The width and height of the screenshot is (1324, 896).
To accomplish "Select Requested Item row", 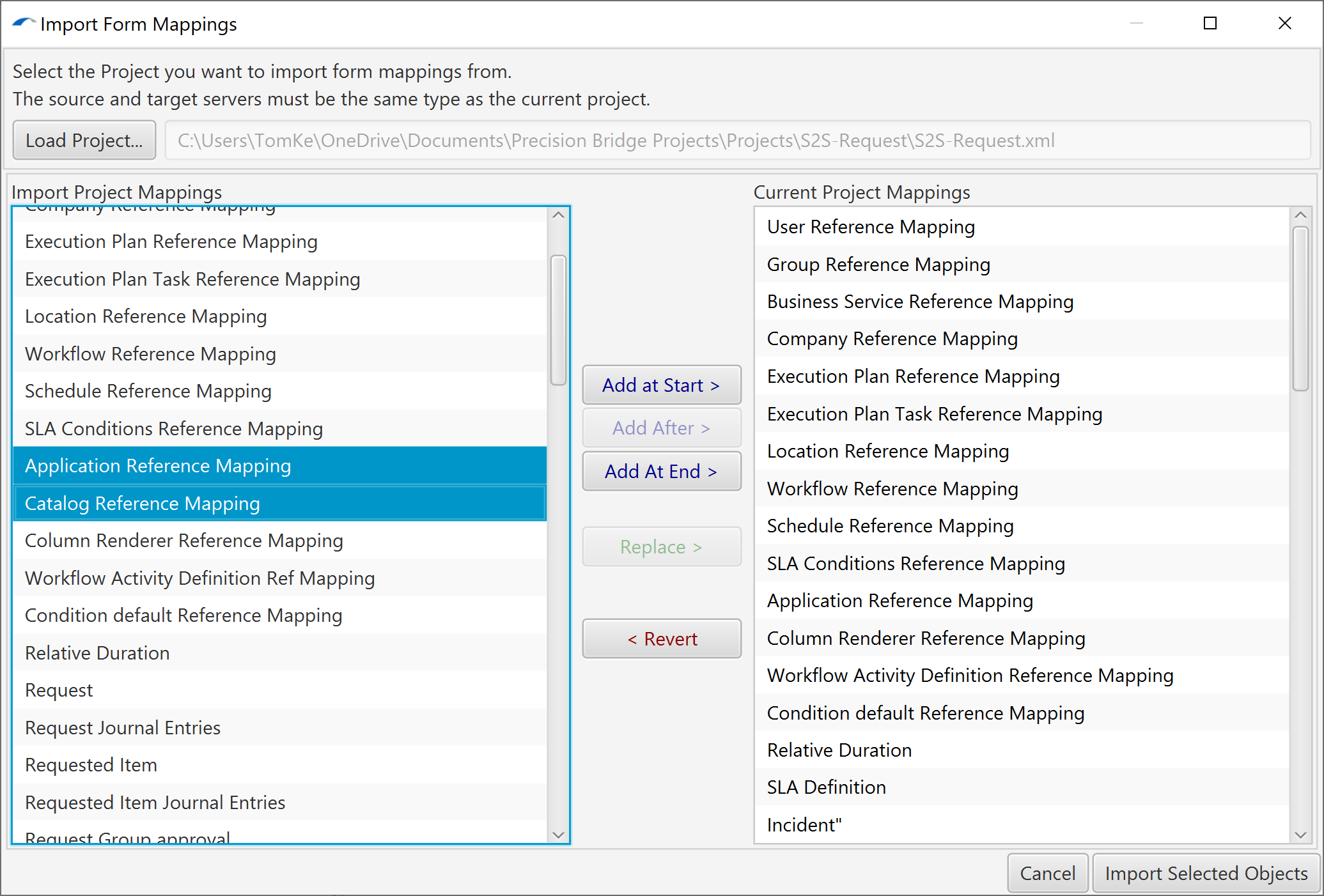I will click(x=280, y=765).
